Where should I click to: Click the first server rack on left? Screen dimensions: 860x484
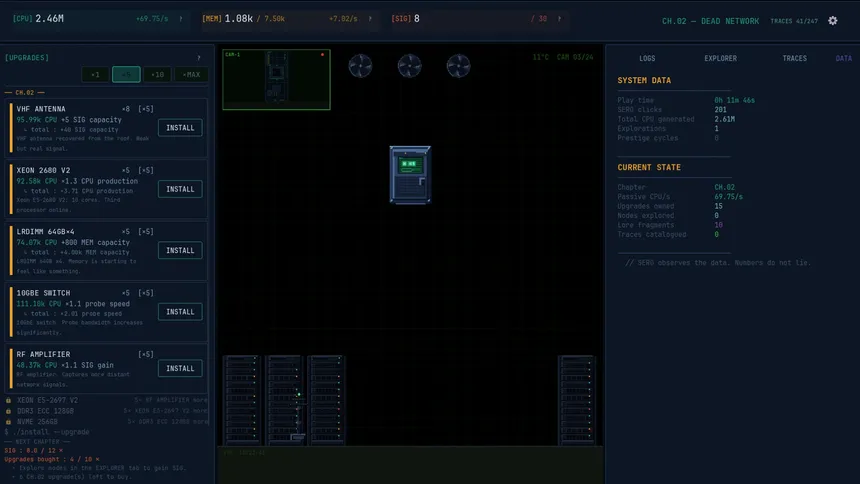point(242,401)
